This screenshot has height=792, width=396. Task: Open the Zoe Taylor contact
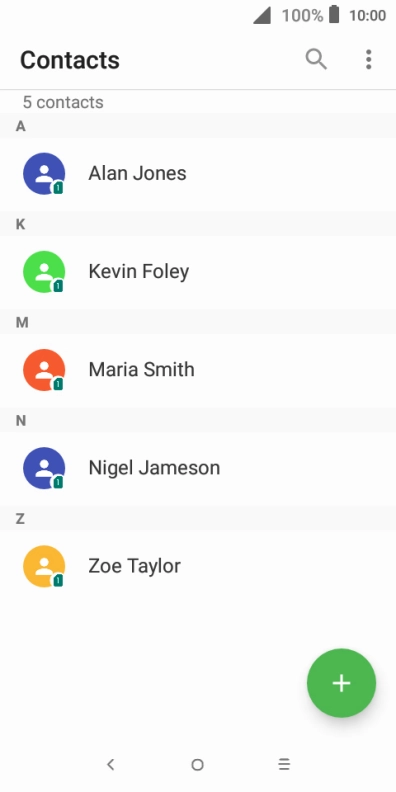coord(198,566)
